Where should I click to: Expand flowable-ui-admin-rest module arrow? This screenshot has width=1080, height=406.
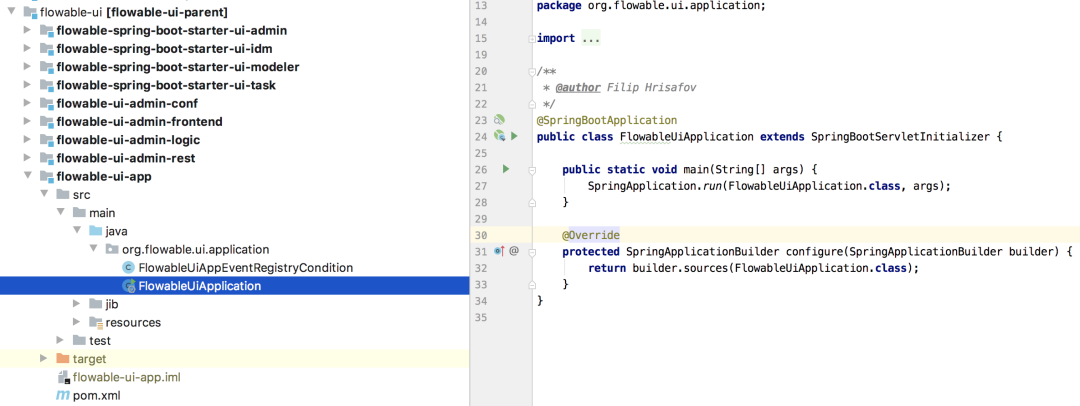[27, 158]
